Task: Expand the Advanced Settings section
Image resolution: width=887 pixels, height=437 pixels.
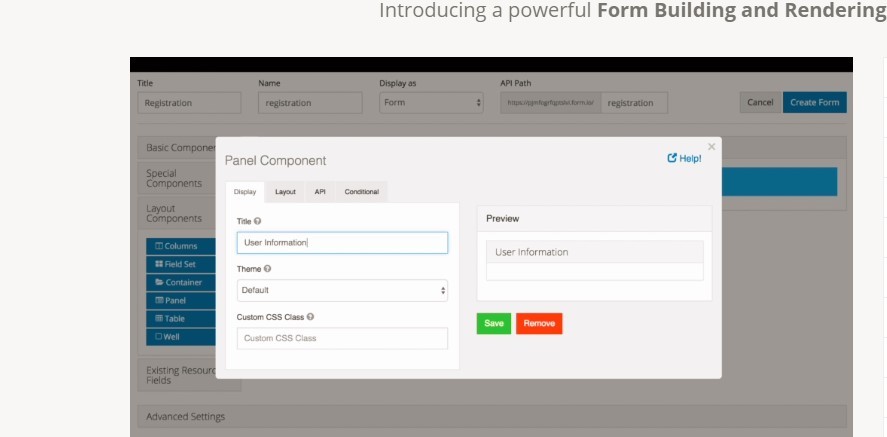Action: pyautogui.click(x=186, y=416)
